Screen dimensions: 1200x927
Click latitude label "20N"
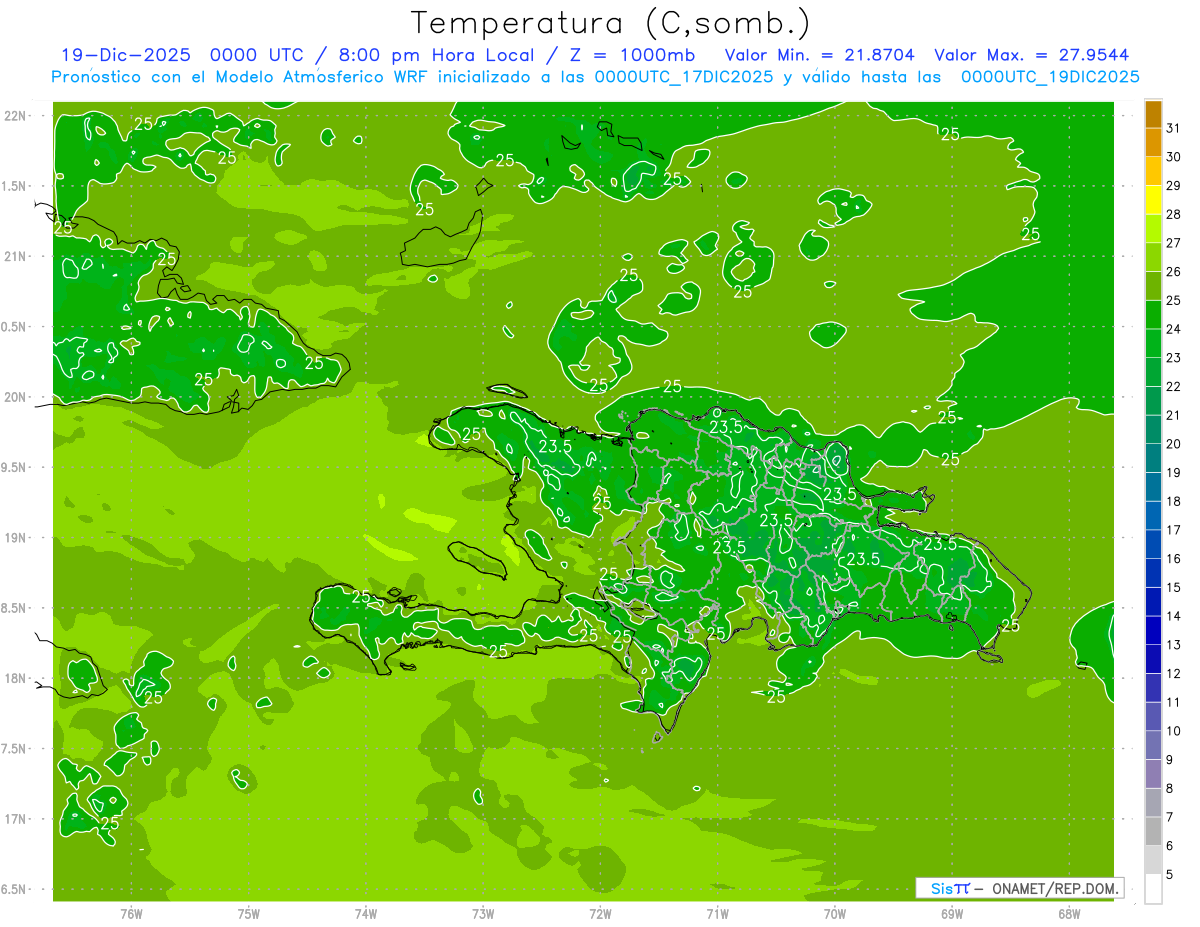coord(15,397)
